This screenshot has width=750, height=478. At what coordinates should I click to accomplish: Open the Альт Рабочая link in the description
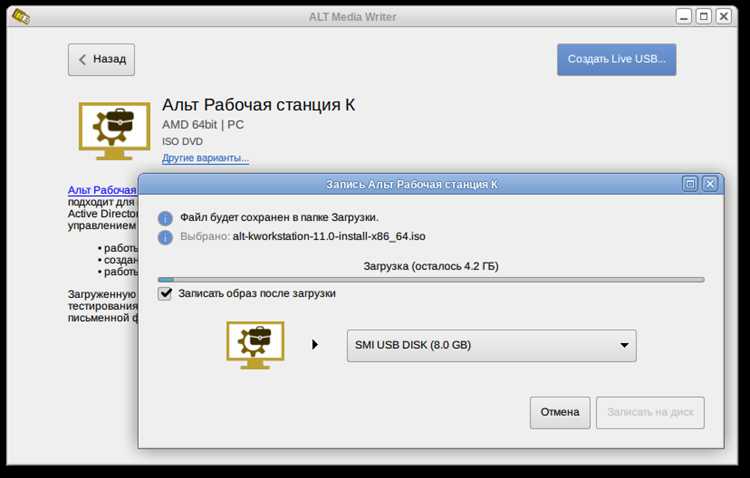click(x=102, y=190)
